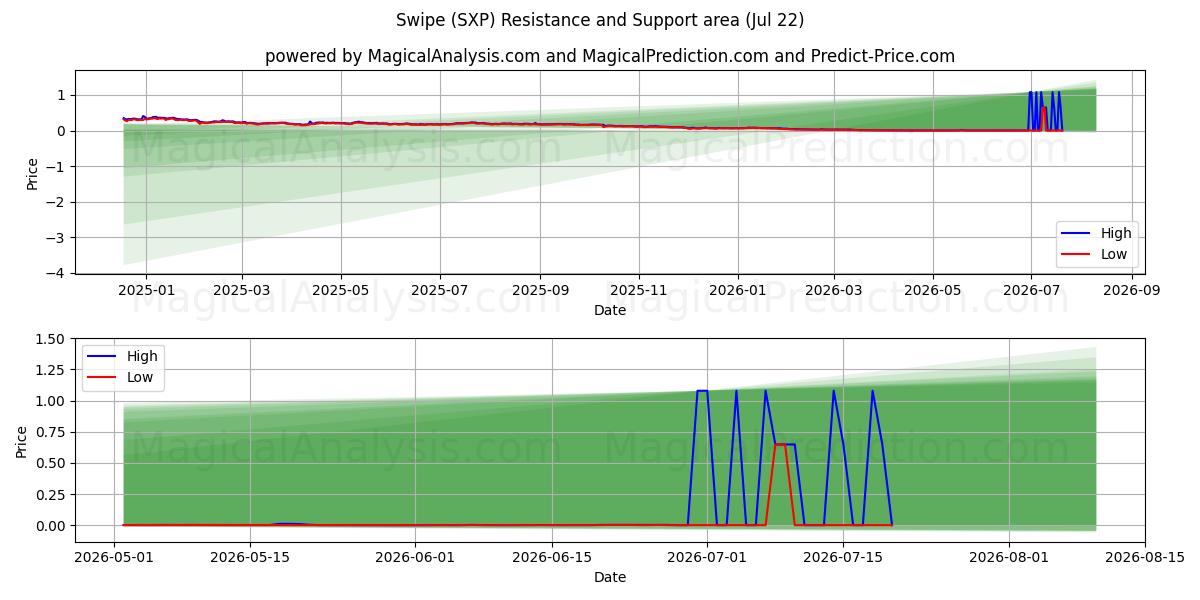Click the '2026-09' tick label on the top chart
This screenshot has height=600, width=1200.
1132,290
